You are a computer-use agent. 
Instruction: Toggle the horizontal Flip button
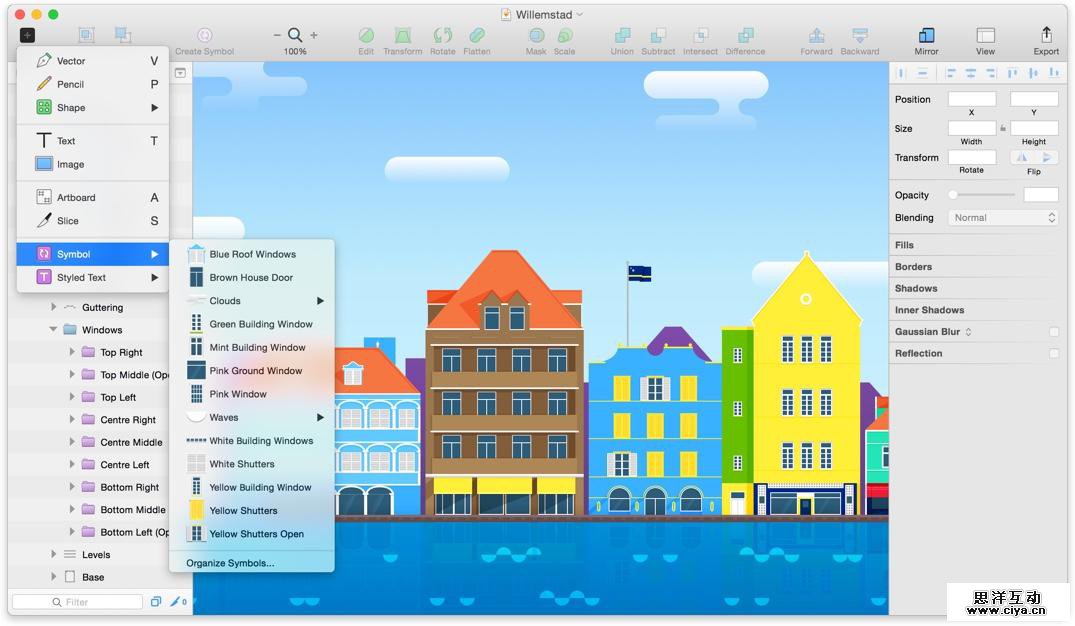point(1021,157)
